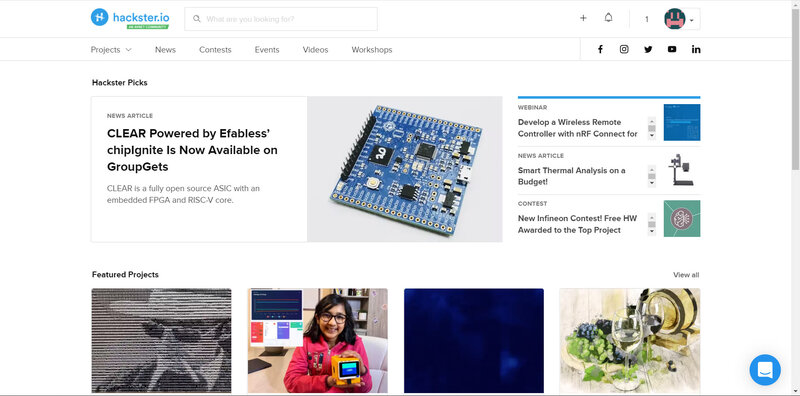Go to the Workshops section
This screenshot has height=396, width=800.
point(372,50)
